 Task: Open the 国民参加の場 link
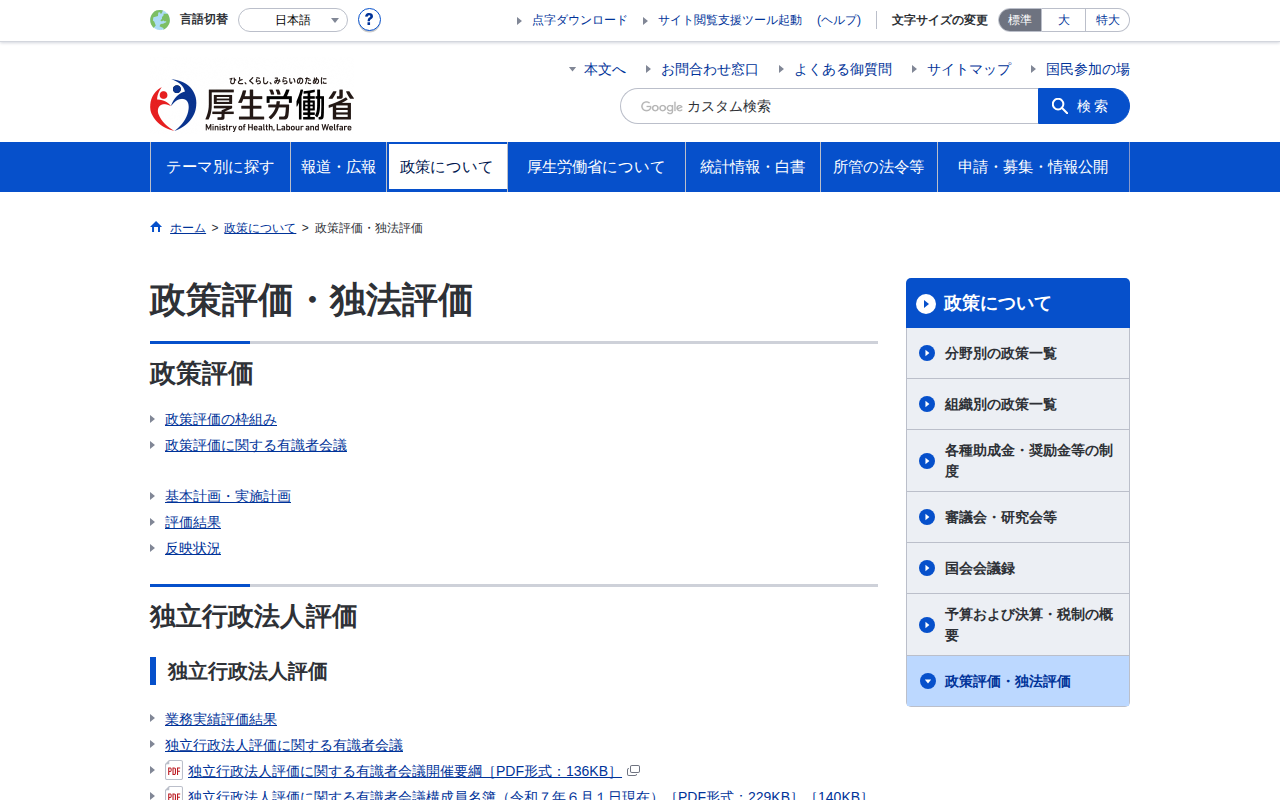(1088, 69)
